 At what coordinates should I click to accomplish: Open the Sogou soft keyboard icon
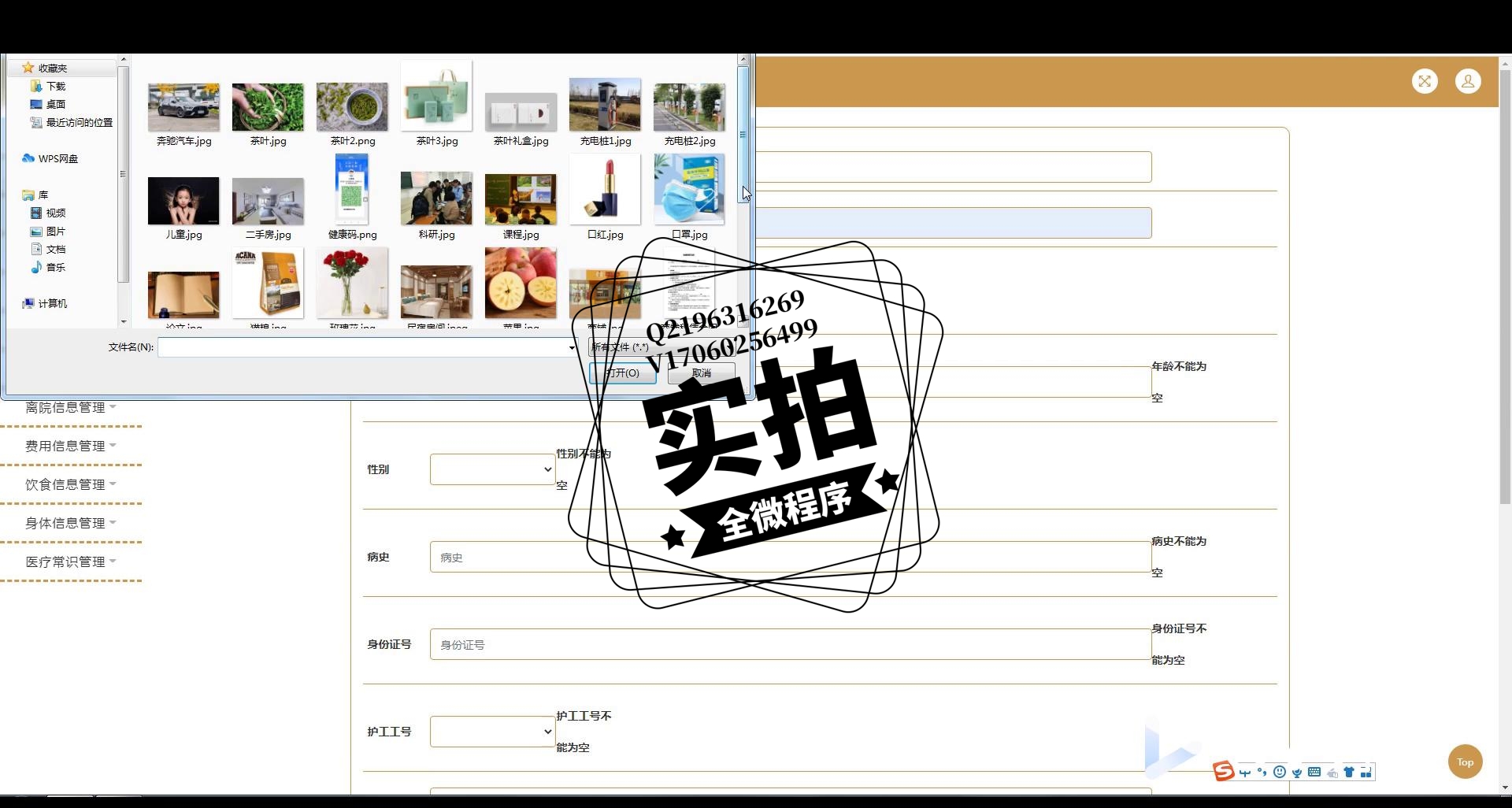click(x=1314, y=773)
